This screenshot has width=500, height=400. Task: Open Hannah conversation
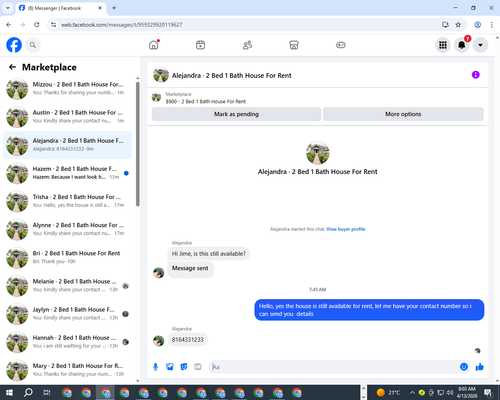[67, 342]
